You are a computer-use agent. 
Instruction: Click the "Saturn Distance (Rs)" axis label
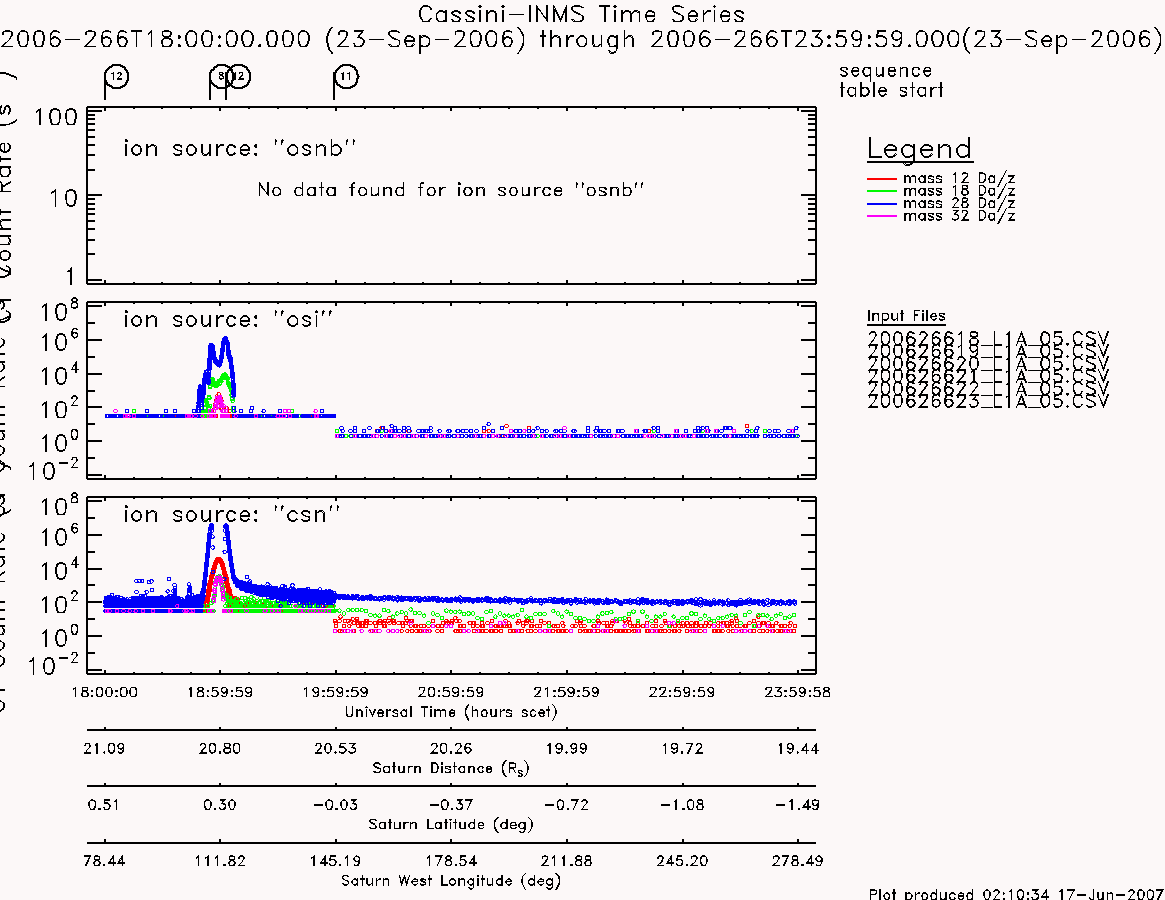point(450,768)
